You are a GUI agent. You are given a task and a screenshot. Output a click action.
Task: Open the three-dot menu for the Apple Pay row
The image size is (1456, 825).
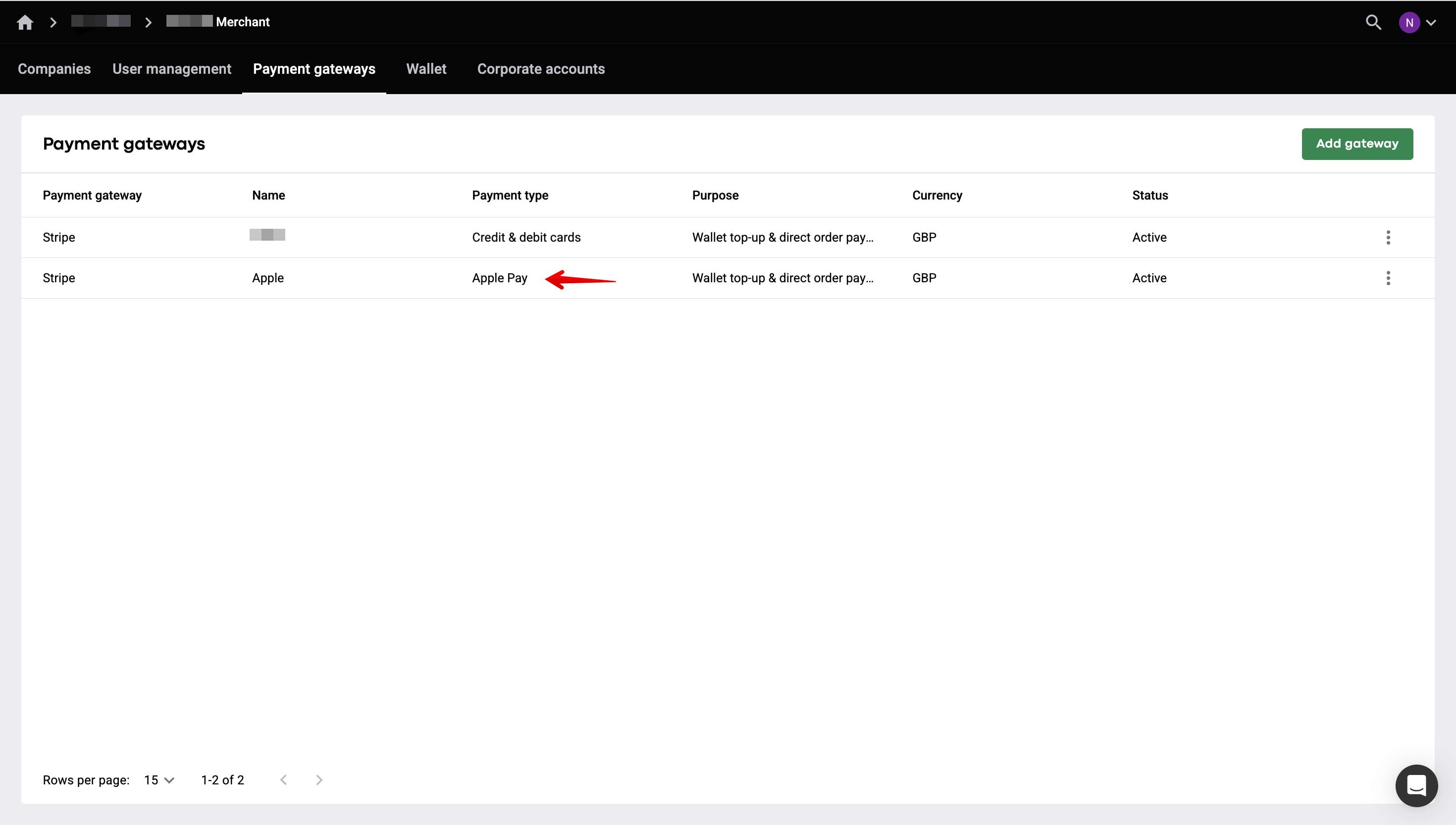pyautogui.click(x=1388, y=278)
